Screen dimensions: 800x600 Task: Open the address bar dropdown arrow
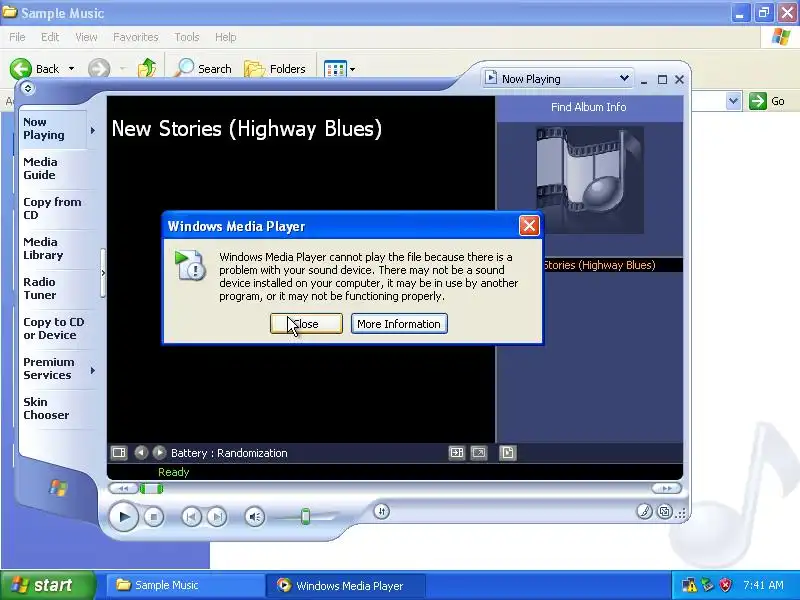tap(733, 101)
